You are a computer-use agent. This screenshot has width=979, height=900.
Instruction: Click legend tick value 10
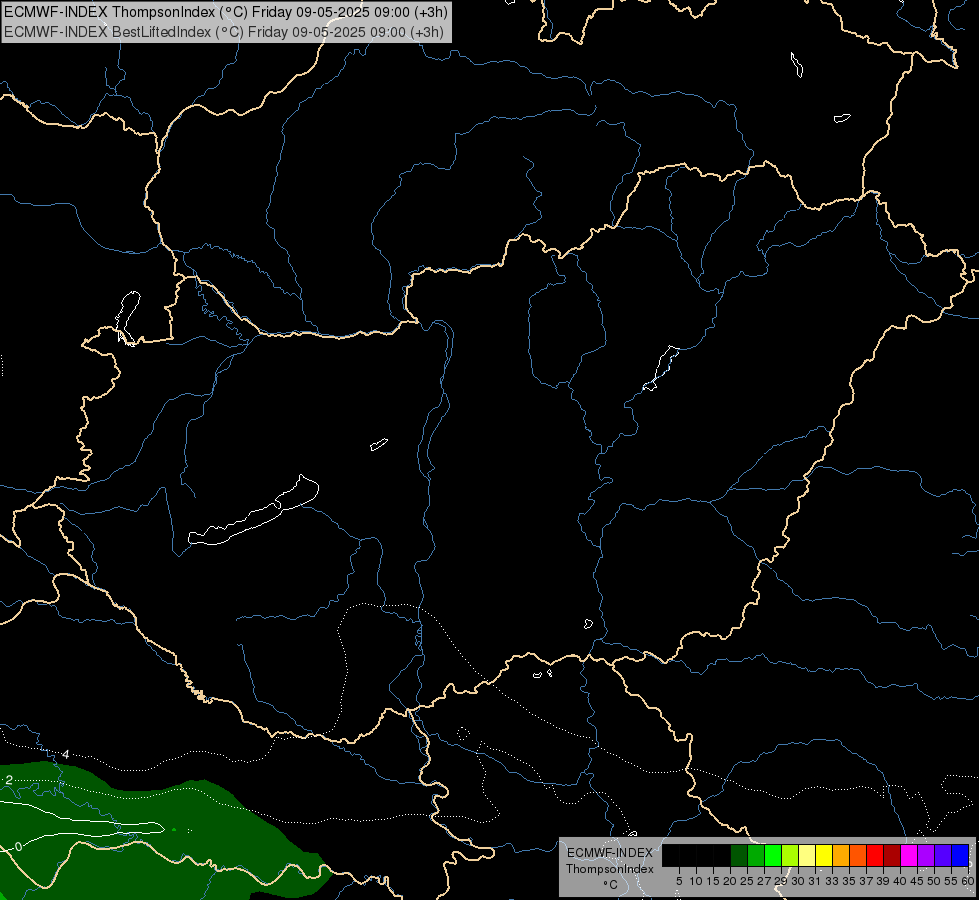pyautogui.click(x=696, y=881)
